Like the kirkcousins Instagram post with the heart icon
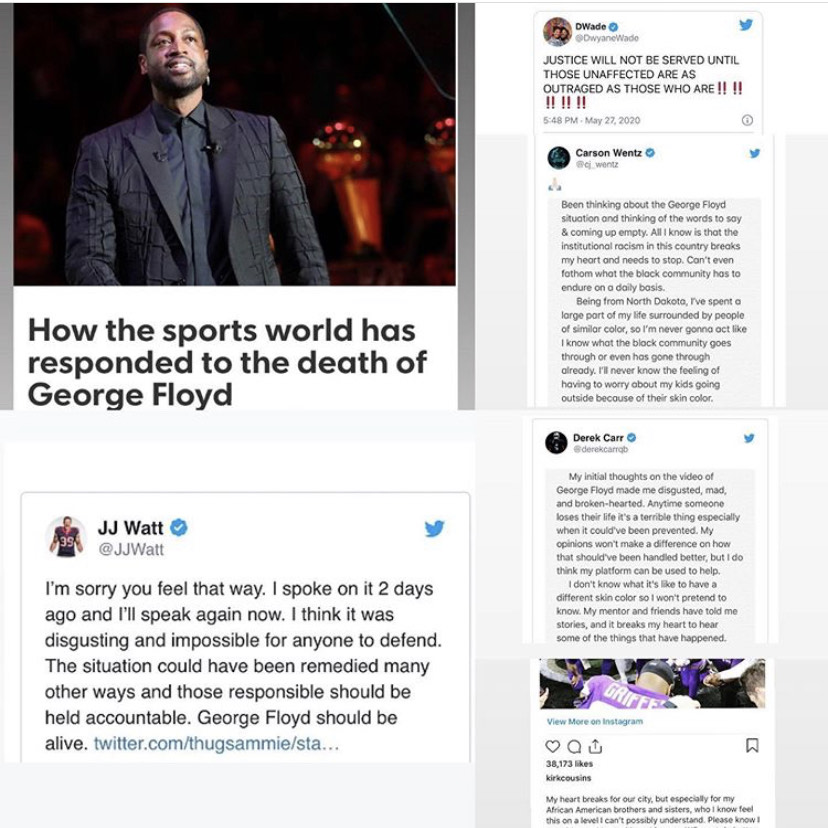The width and height of the screenshot is (828, 828). point(552,746)
